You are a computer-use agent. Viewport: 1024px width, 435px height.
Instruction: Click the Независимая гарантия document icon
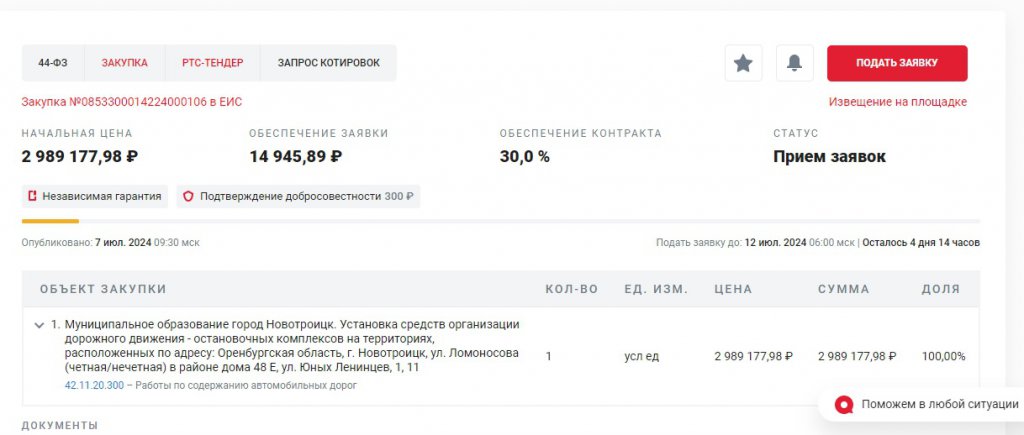[33, 196]
